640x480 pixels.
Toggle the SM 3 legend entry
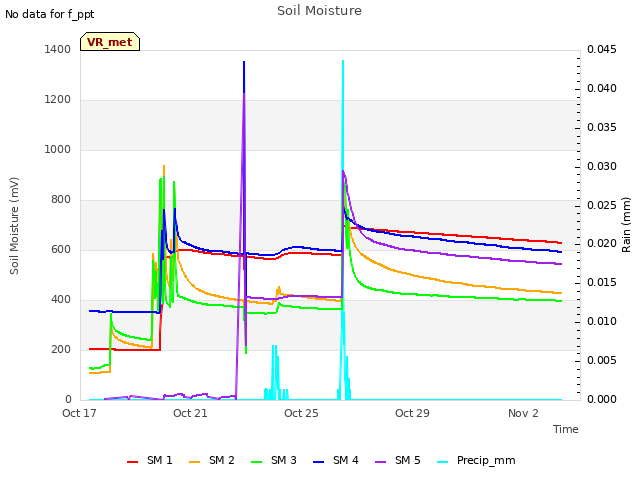click(x=274, y=460)
